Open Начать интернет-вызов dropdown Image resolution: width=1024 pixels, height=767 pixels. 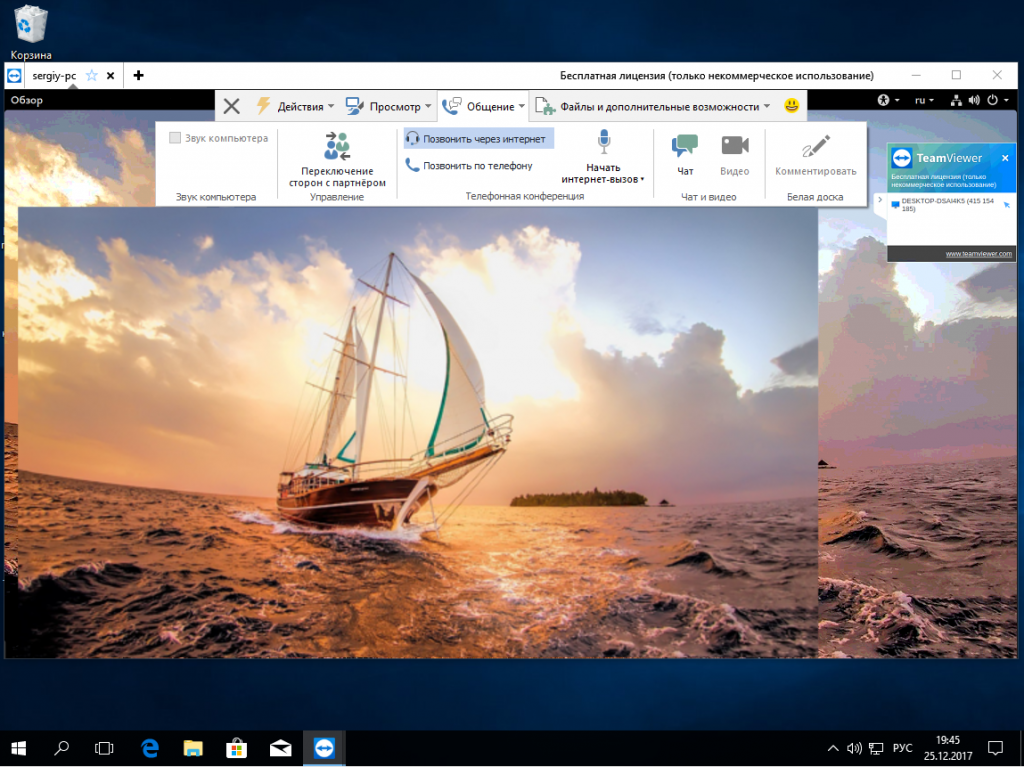(x=604, y=173)
